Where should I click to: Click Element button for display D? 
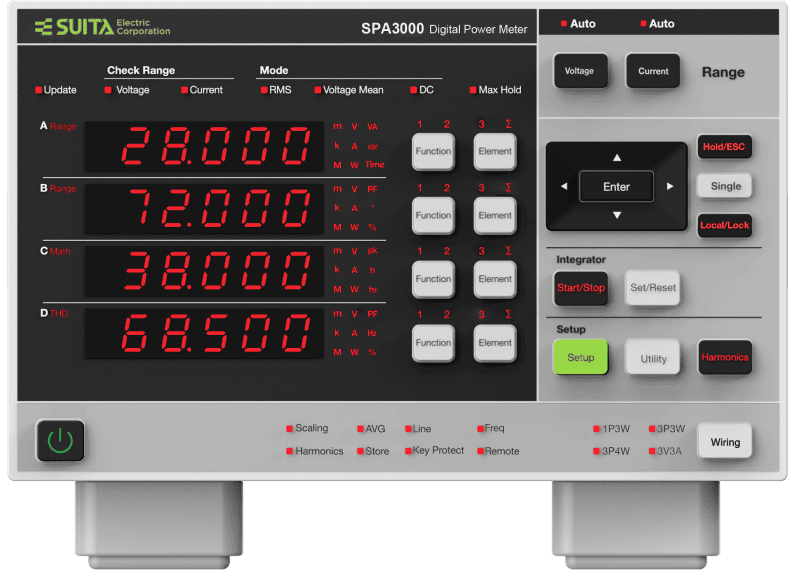point(495,342)
